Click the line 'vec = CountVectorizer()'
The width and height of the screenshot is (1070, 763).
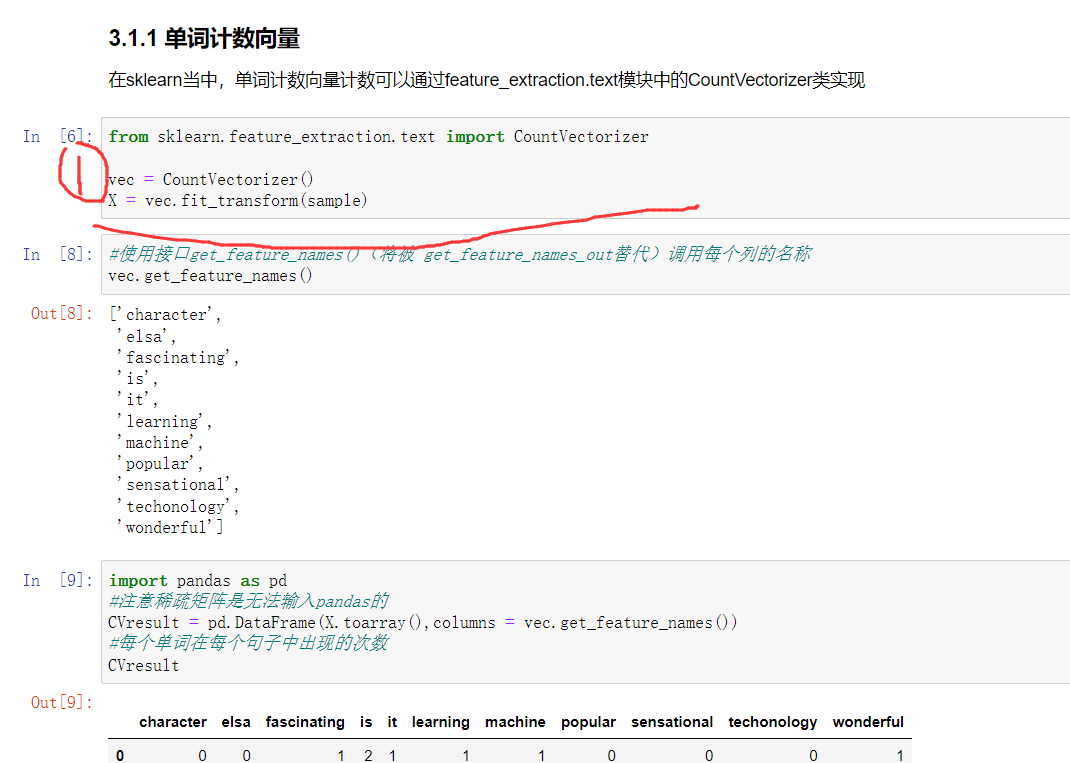[210, 179]
